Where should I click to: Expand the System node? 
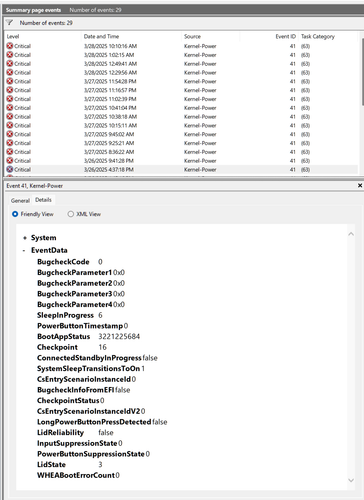click(x=25, y=238)
